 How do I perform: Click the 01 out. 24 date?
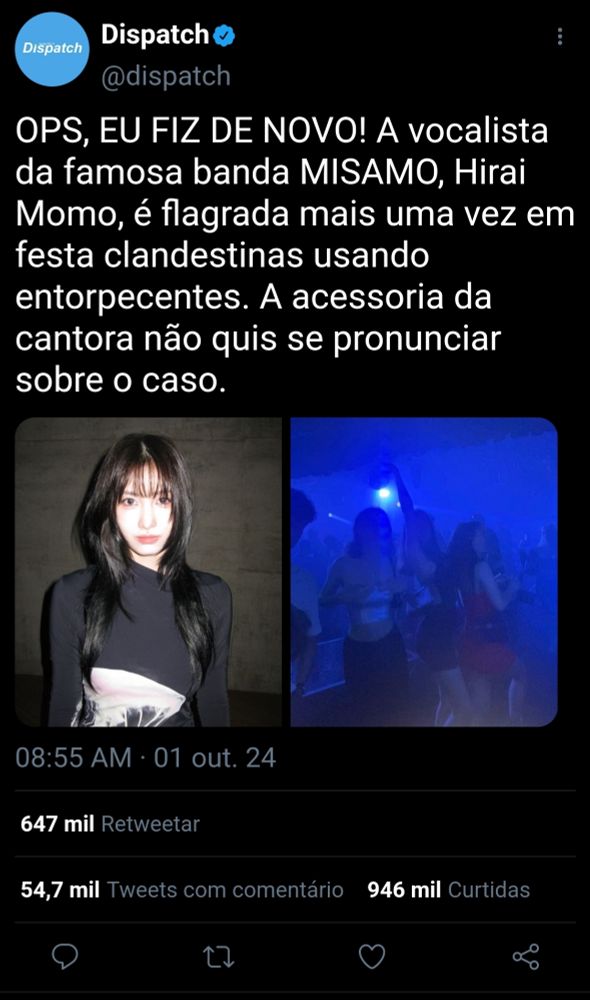pyautogui.click(x=215, y=758)
